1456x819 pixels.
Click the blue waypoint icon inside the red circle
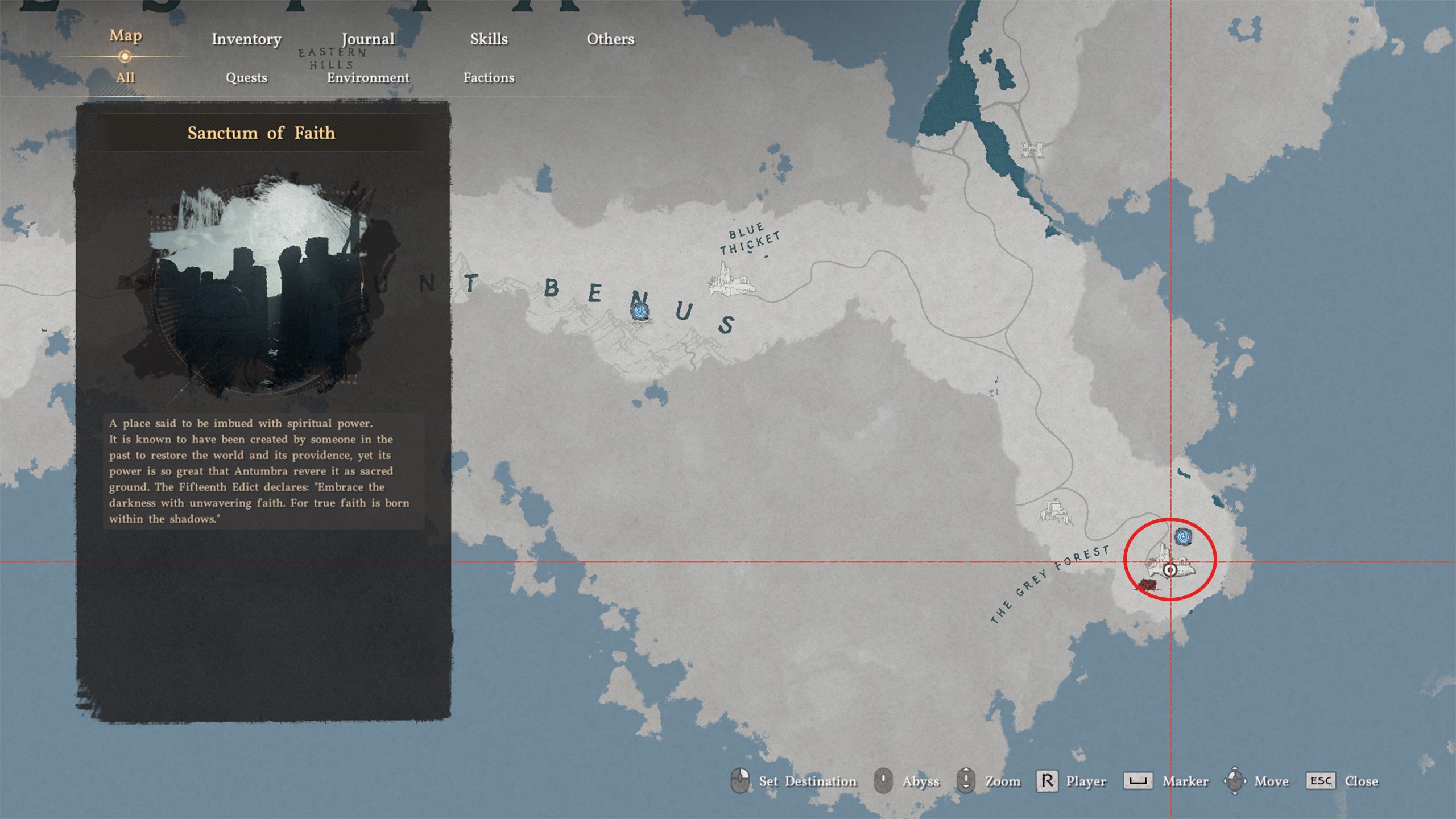pyautogui.click(x=1183, y=536)
